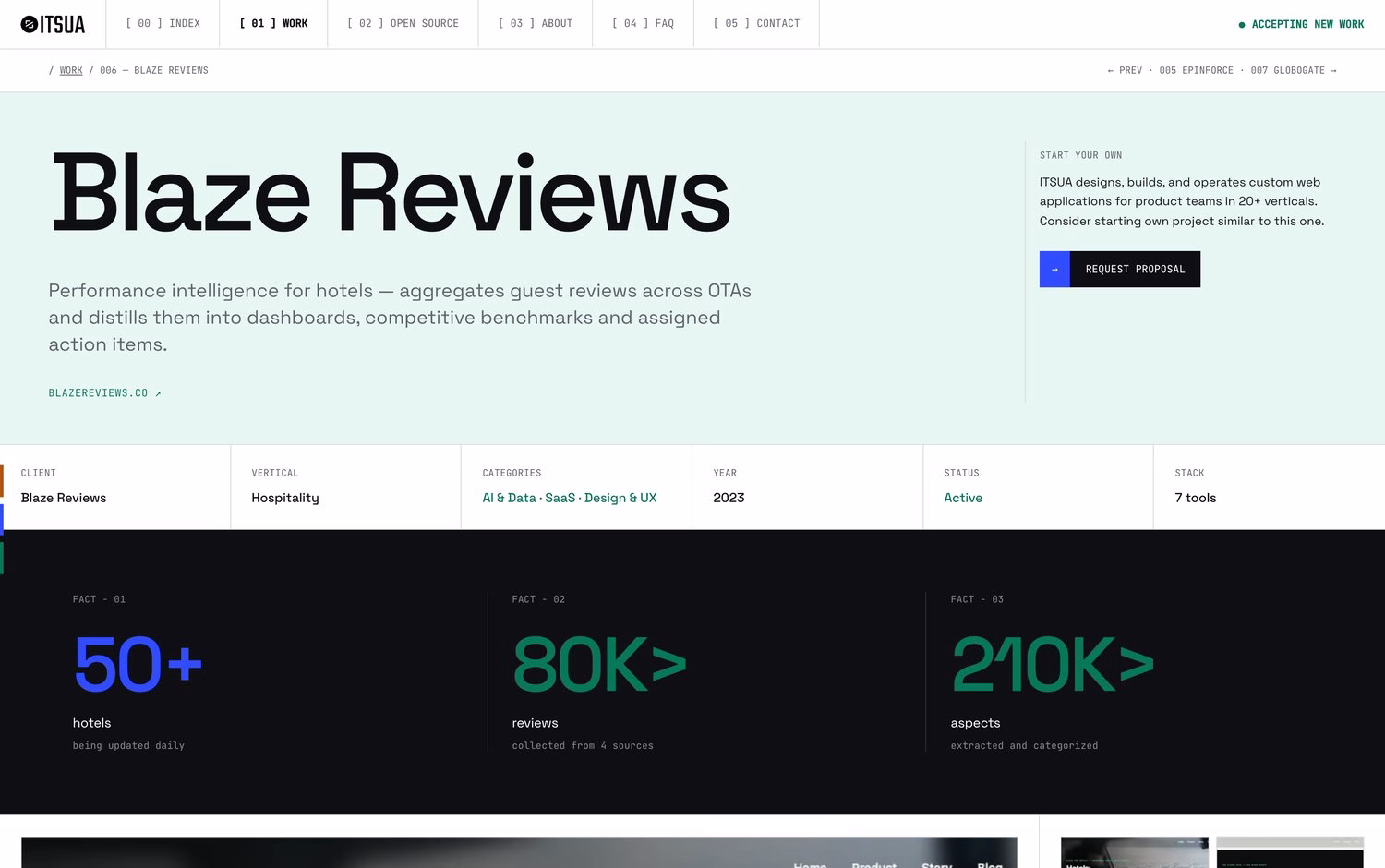Screen dimensions: 1385x868
Task: Open the Open Source nav item
Action: (403, 24)
